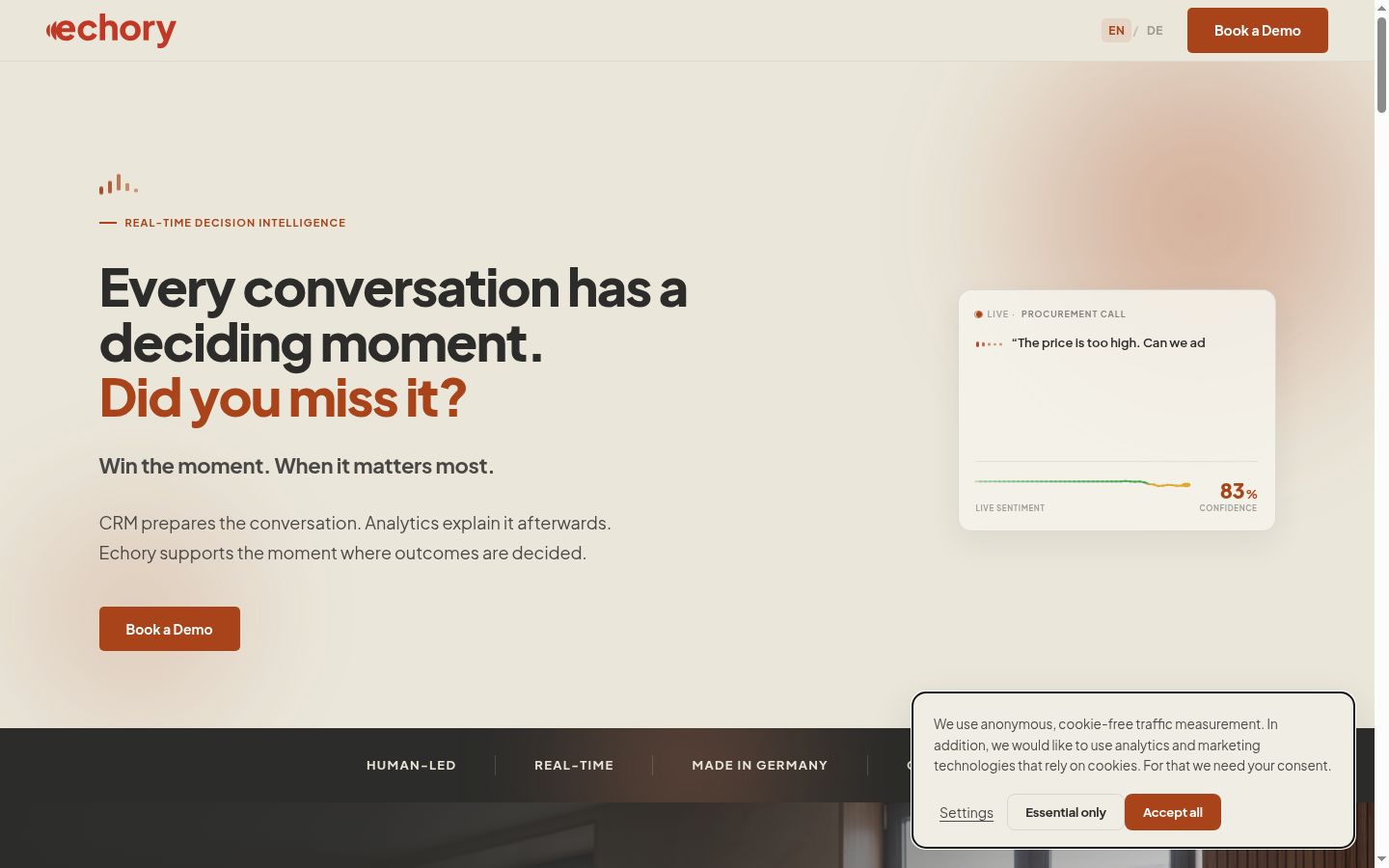Open the Echory logo homepage link
The width and height of the screenshot is (1389, 868).
point(111,30)
